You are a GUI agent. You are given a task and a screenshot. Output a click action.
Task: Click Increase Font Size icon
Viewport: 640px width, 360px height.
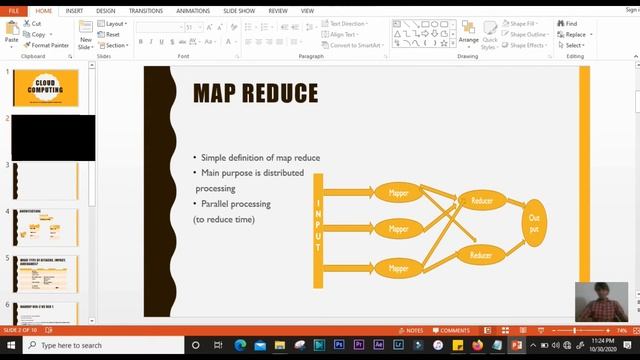click(209, 27)
